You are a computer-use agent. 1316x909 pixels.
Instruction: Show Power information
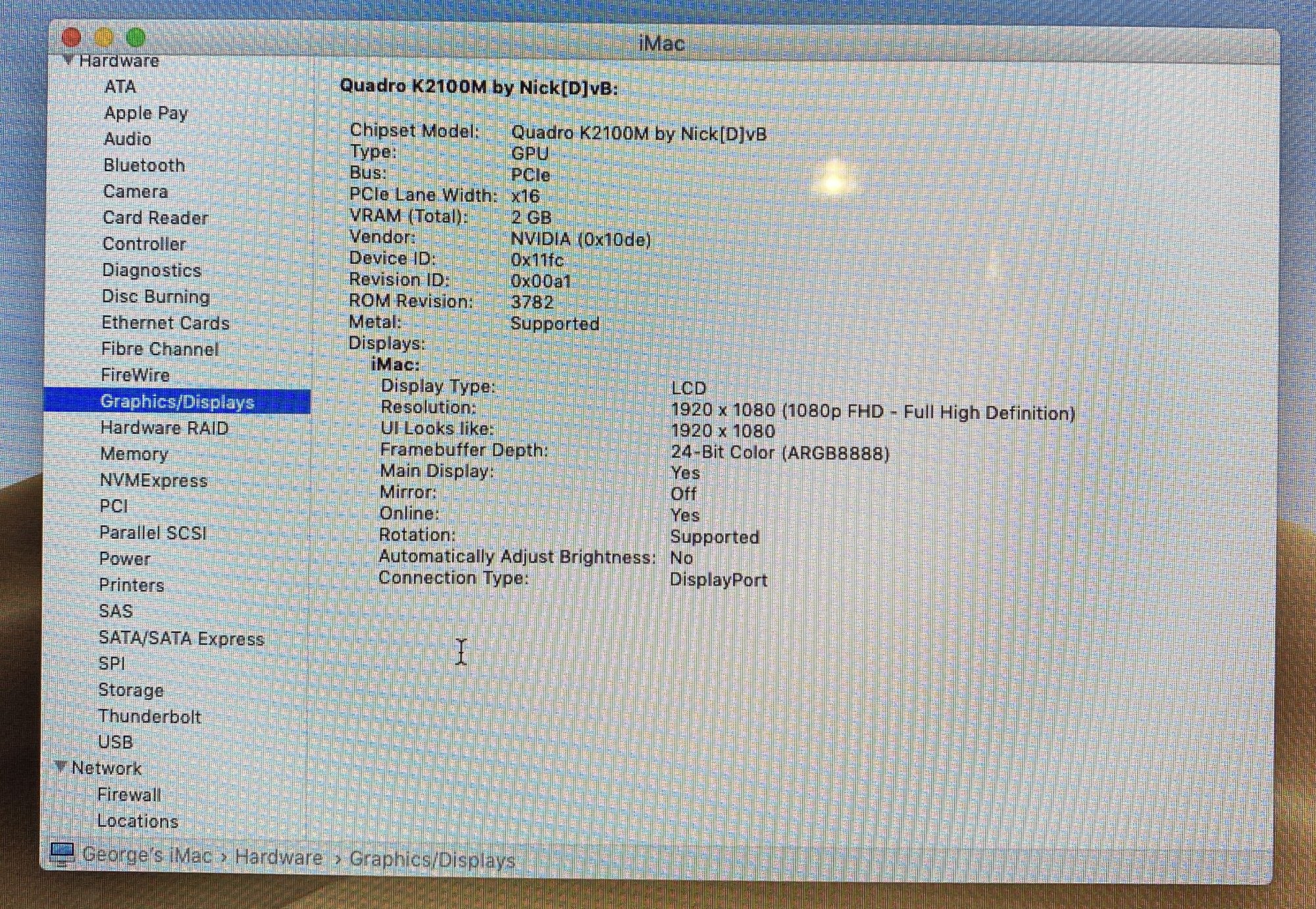pyautogui.click(x=124, y=559)
